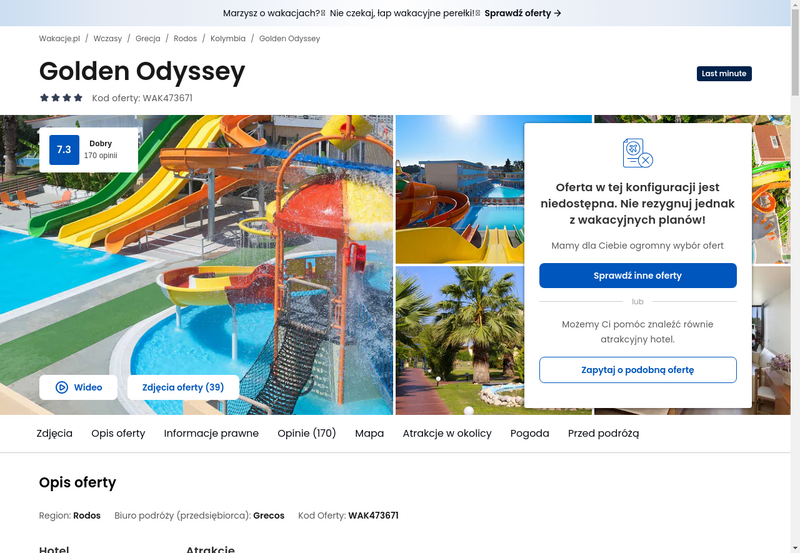The image size is (800, 553).
Task: View the Pogoda tab
Action: pyautogui.click(x=530, y=433)
